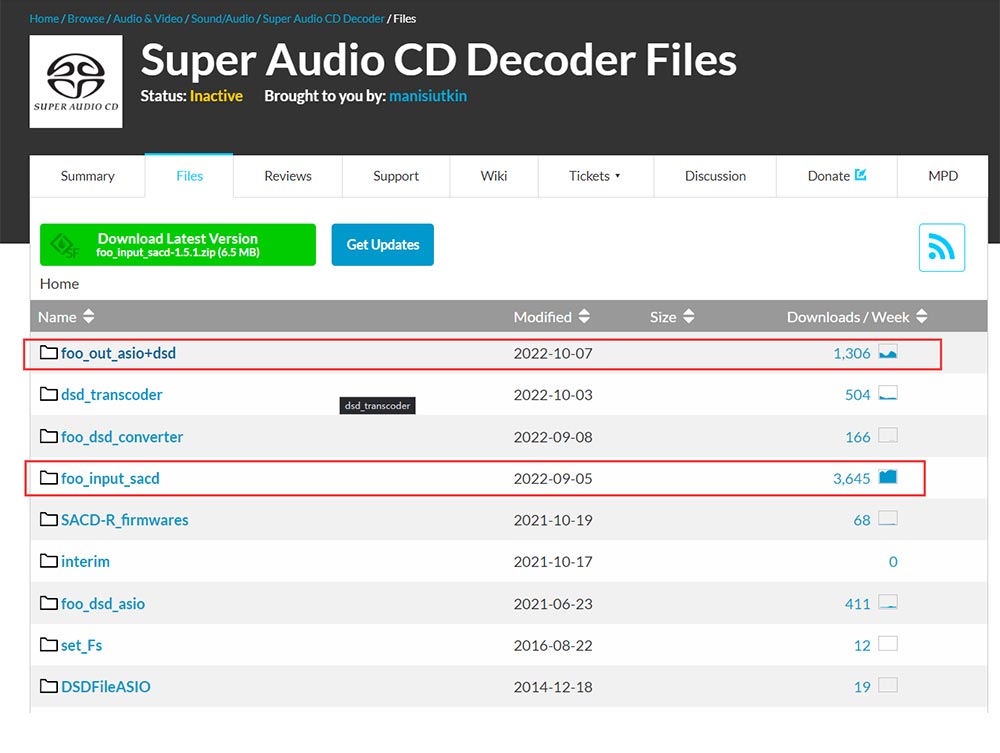Open download stats chart for dsd_transcoder

888,393
